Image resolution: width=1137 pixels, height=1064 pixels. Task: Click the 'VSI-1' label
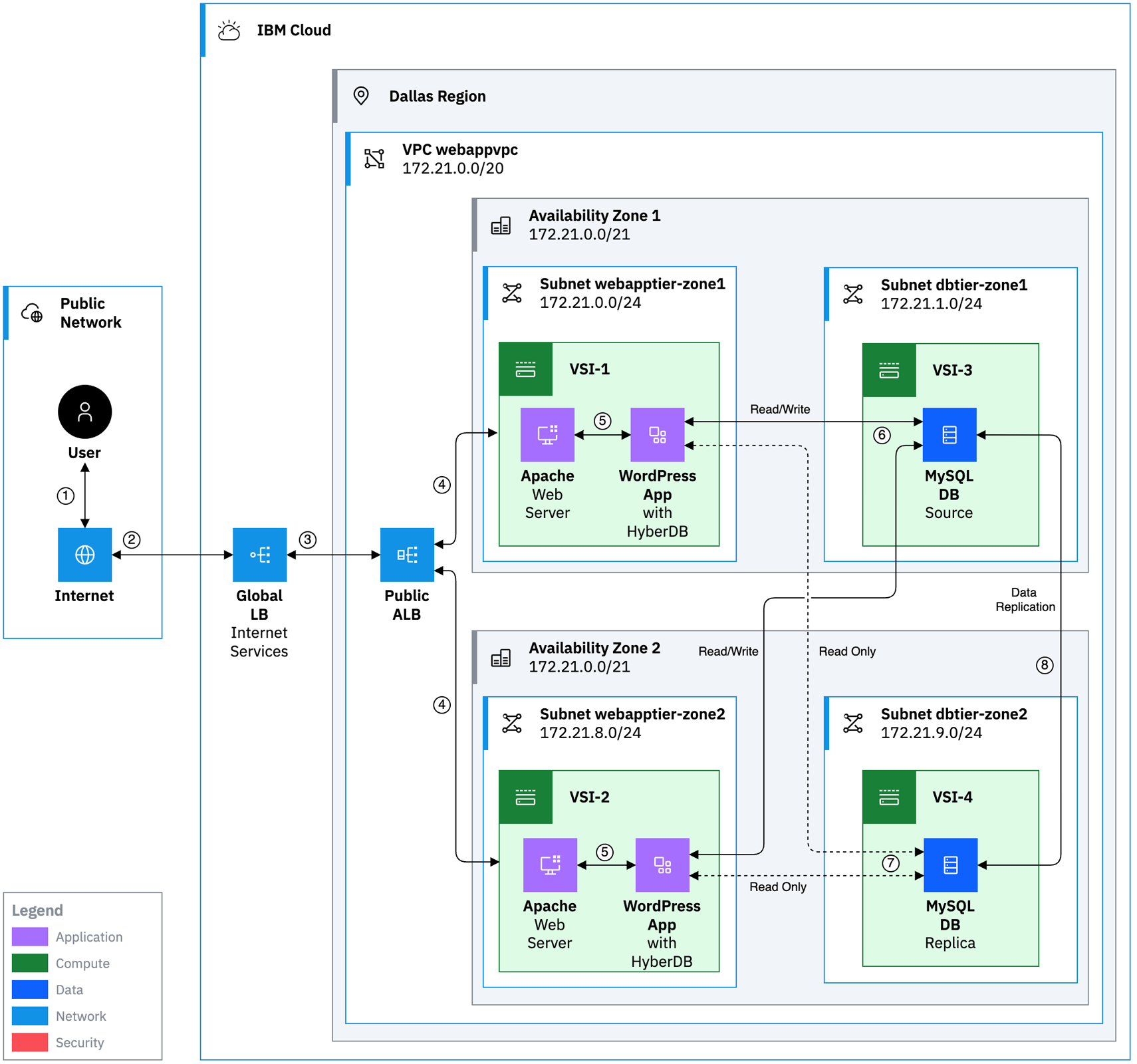click(x=590, y=369)
